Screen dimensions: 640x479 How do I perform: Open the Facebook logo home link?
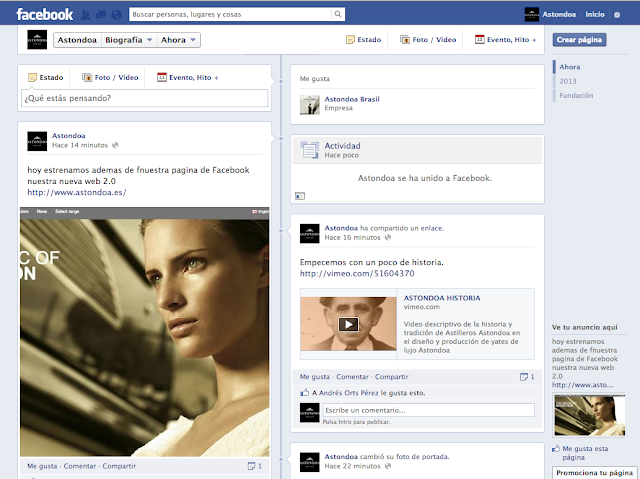coord(44,15)
